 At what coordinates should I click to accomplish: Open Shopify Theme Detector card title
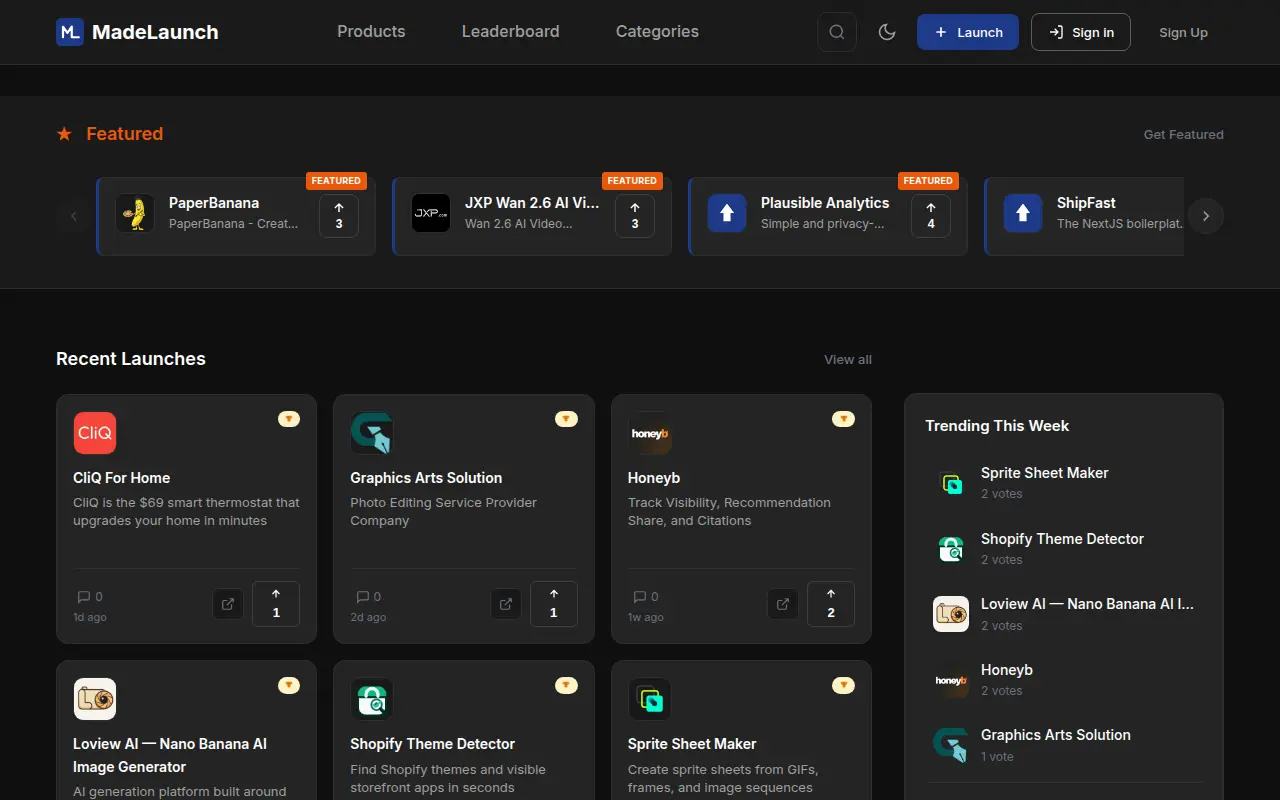(433, 744)
